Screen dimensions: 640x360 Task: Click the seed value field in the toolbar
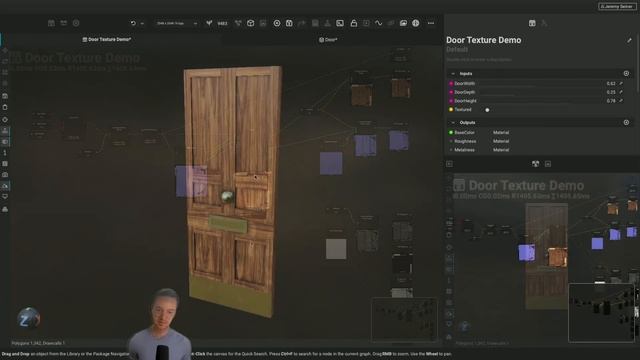coord(222,23)
